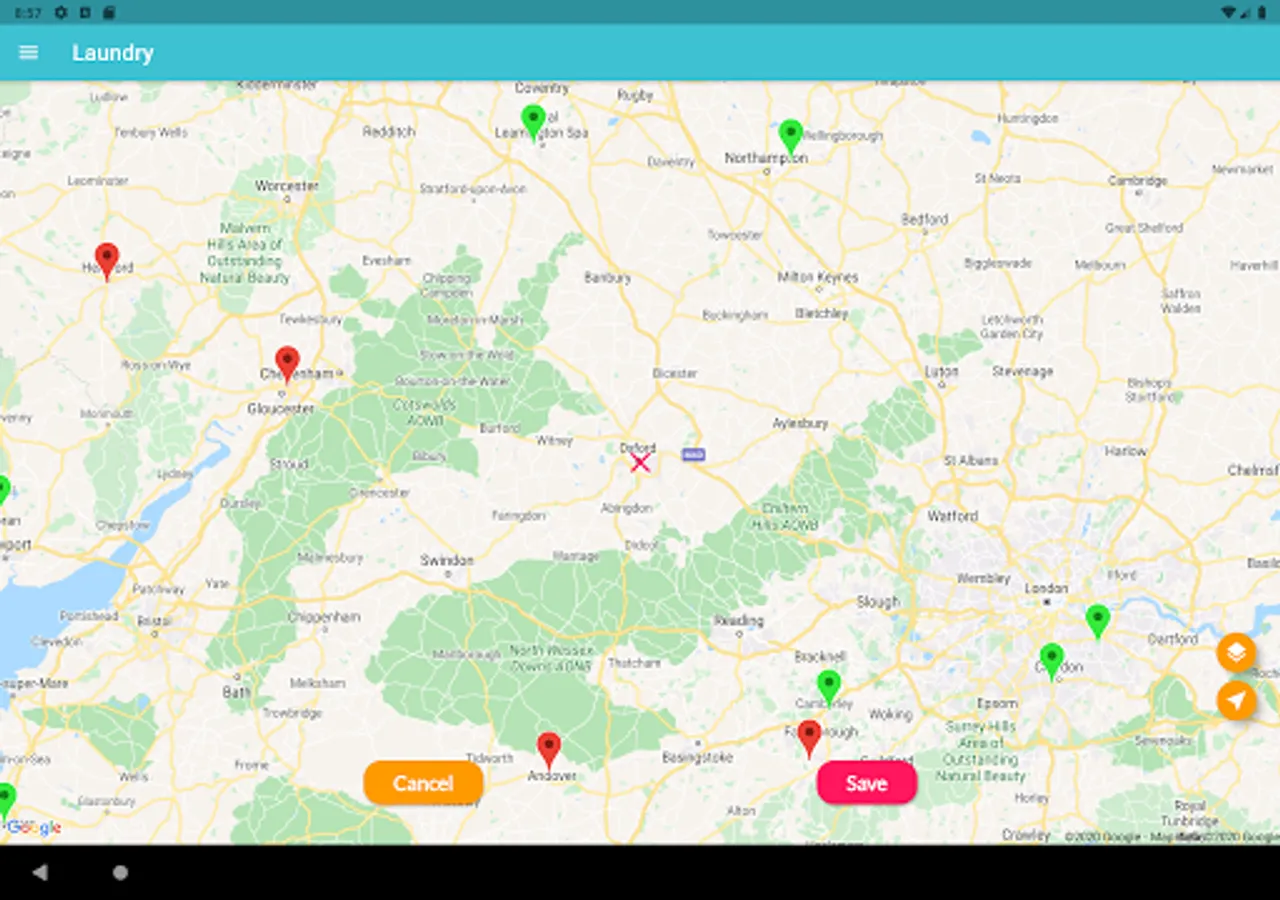Click the Bath label on the map

(237, 691)
